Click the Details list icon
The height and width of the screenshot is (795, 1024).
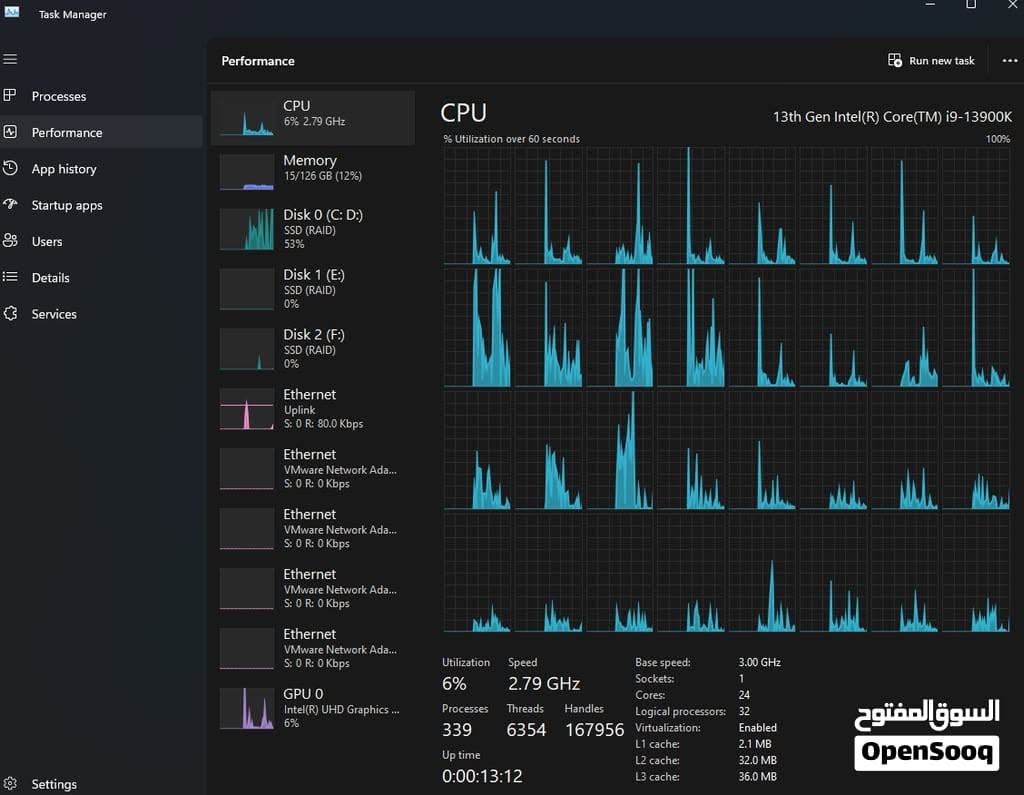tap(10, 277)
